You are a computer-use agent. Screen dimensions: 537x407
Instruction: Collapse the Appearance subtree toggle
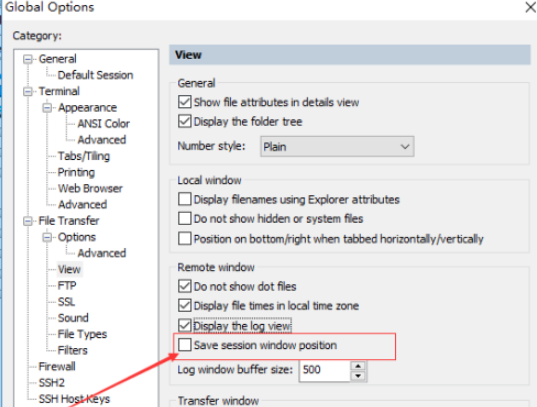coord(47,108)
